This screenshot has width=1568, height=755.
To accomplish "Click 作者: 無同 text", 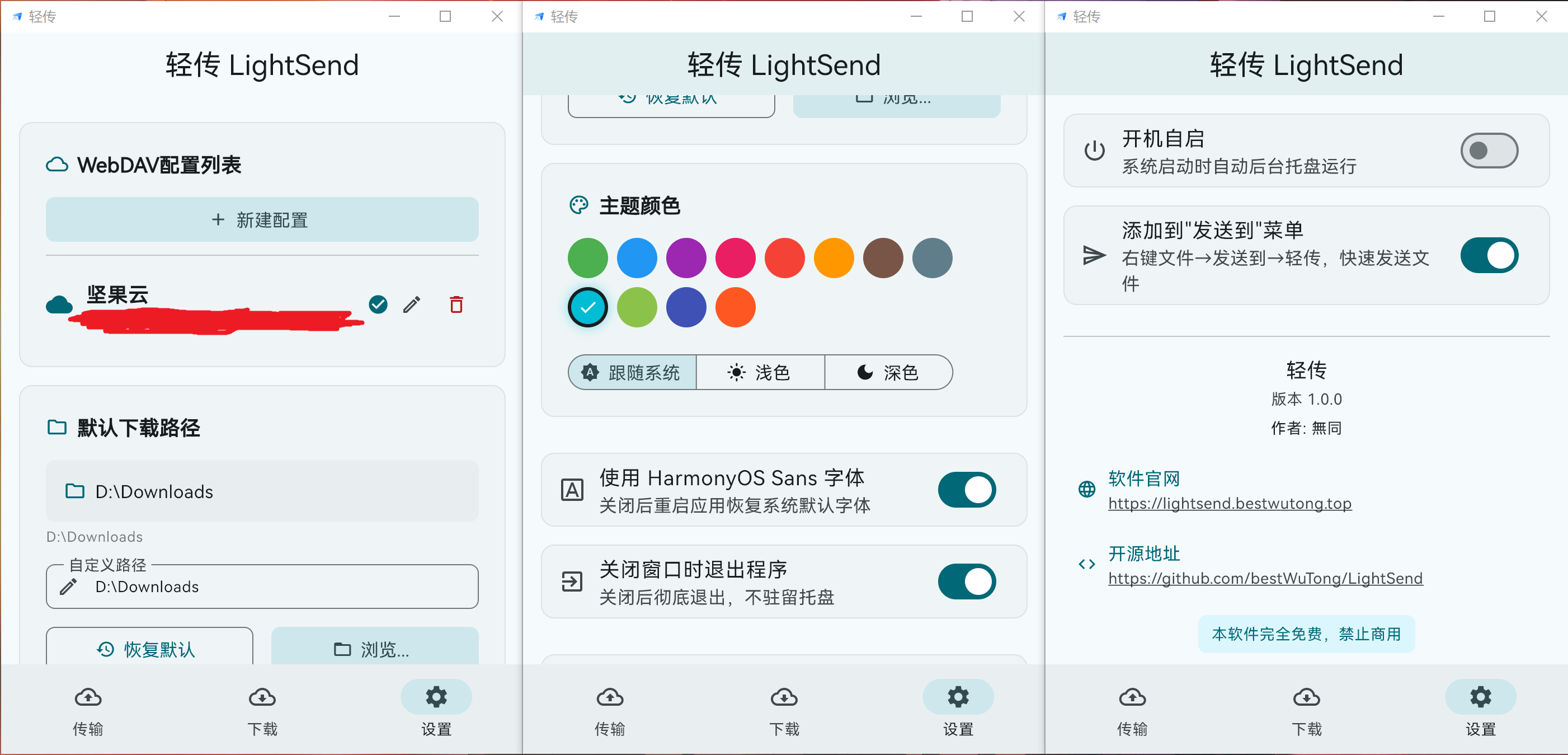I will pos(1306,428).
